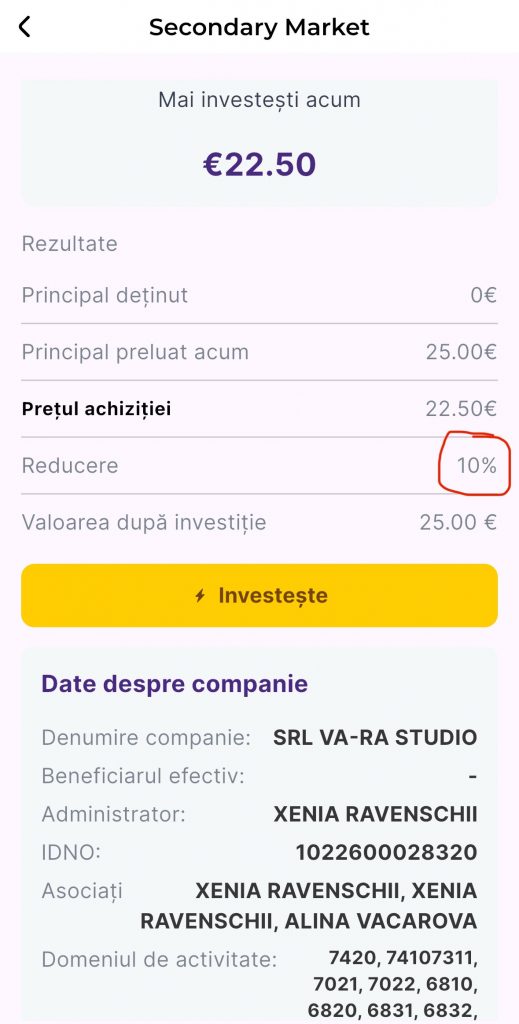Image resolution: width=519 pixels, height=1024 pixels.
Task: Select company name SRL VA-RA STUDIO
Action: point(375,738)
